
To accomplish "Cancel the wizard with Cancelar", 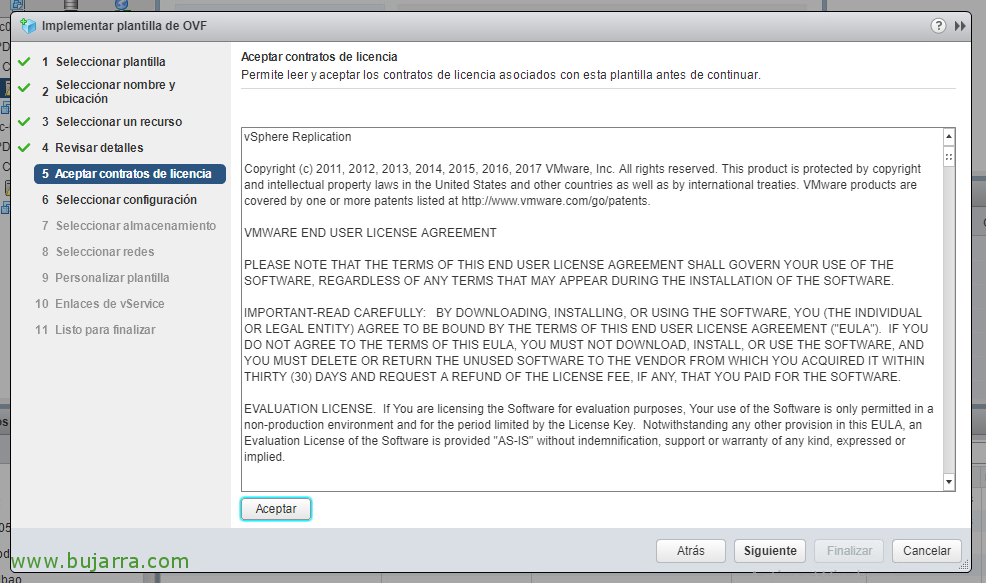I will click(x=927, y=551).
